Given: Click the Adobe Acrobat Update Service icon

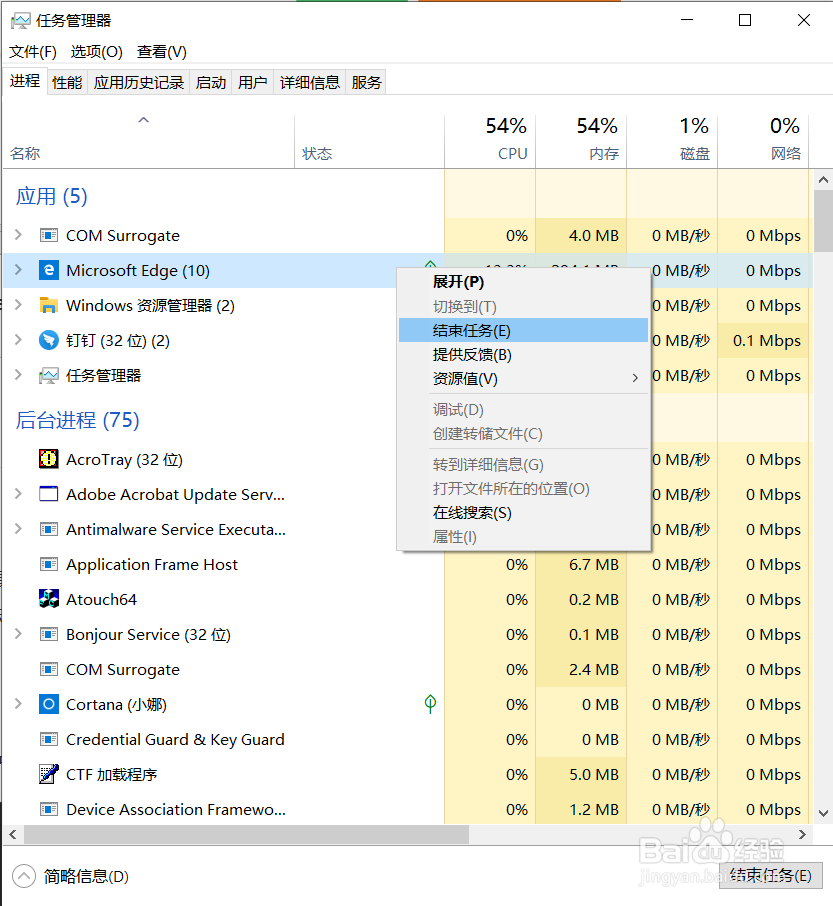Looking at the screenshot, I should click(x=49, y=494).
